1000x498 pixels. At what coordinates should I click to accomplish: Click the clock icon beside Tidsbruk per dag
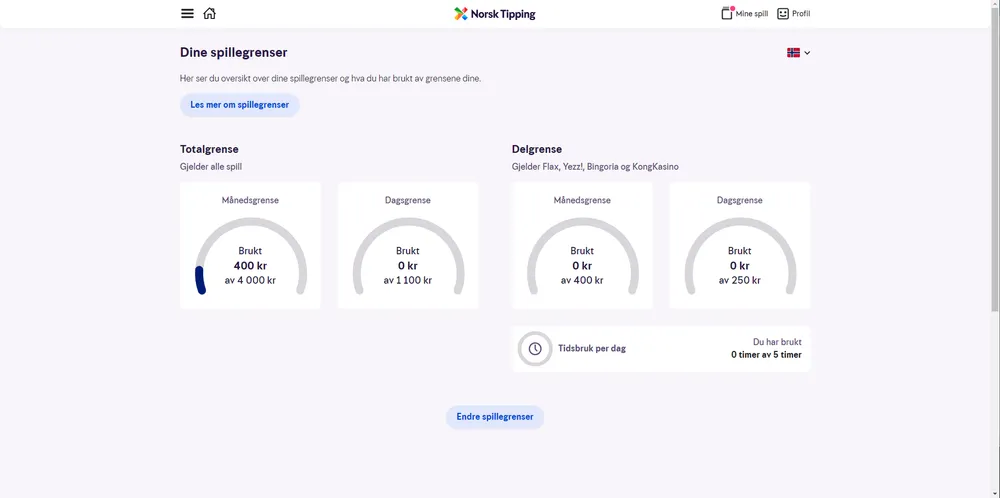535,348
